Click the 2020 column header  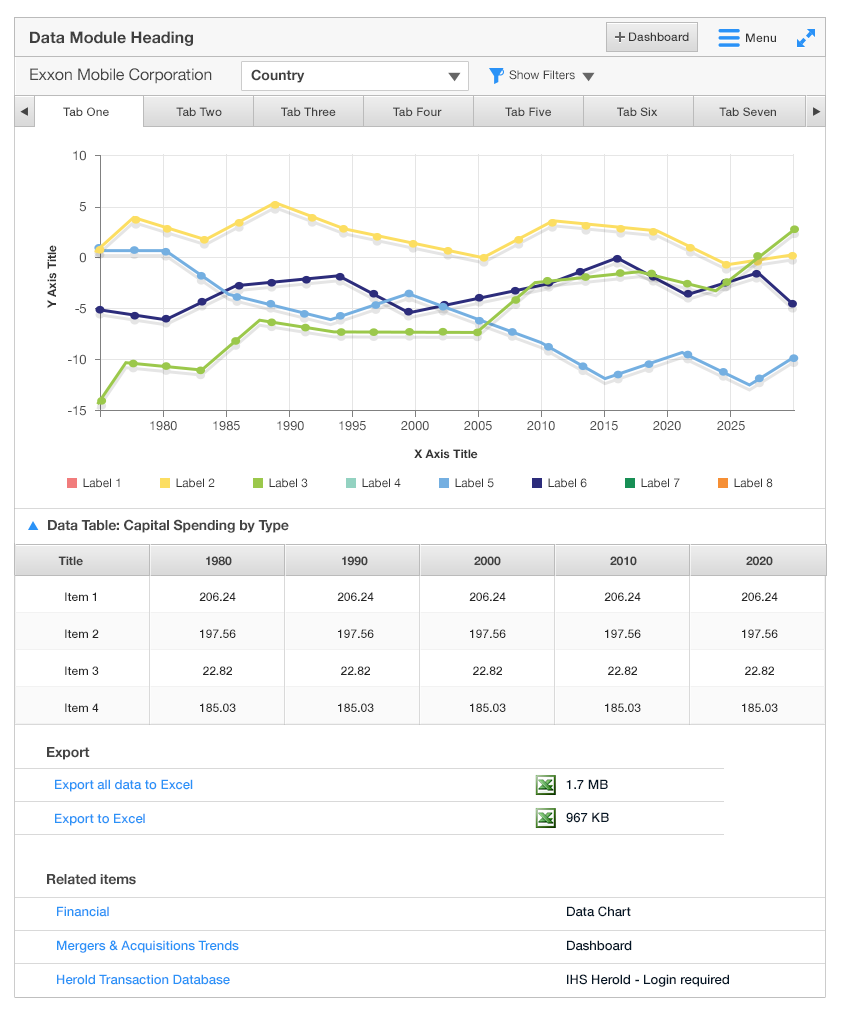pyautogui.click(x=758, y=561)
